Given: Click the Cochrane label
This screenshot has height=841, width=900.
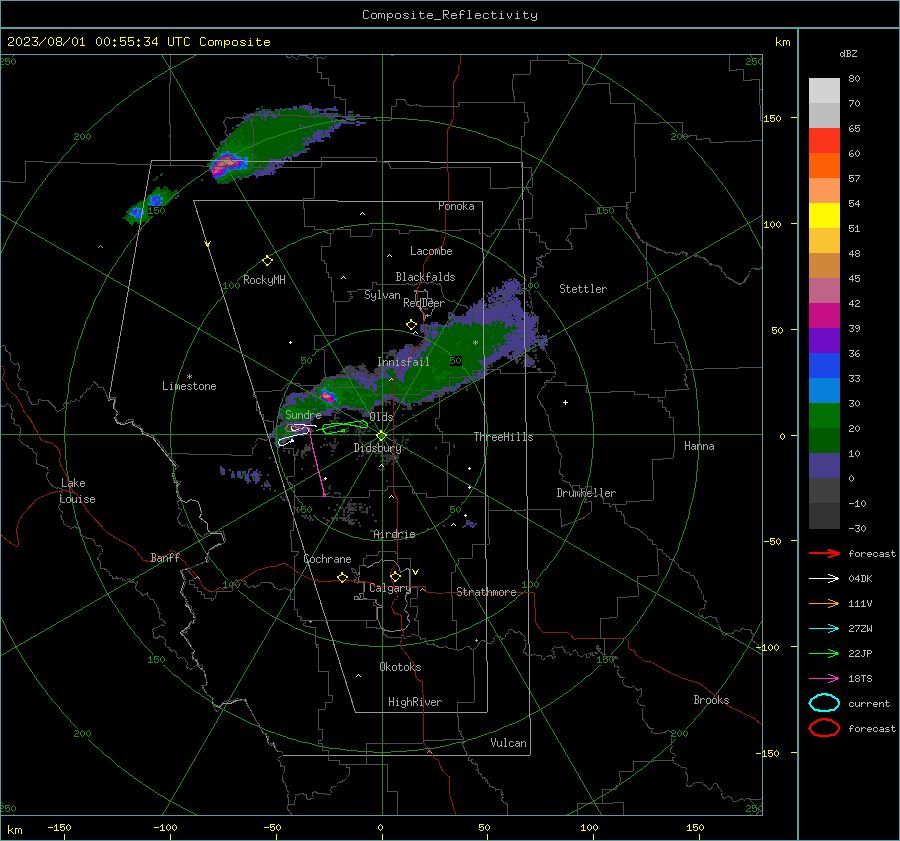Looking at the screenshot, I should tap(327, 559).
